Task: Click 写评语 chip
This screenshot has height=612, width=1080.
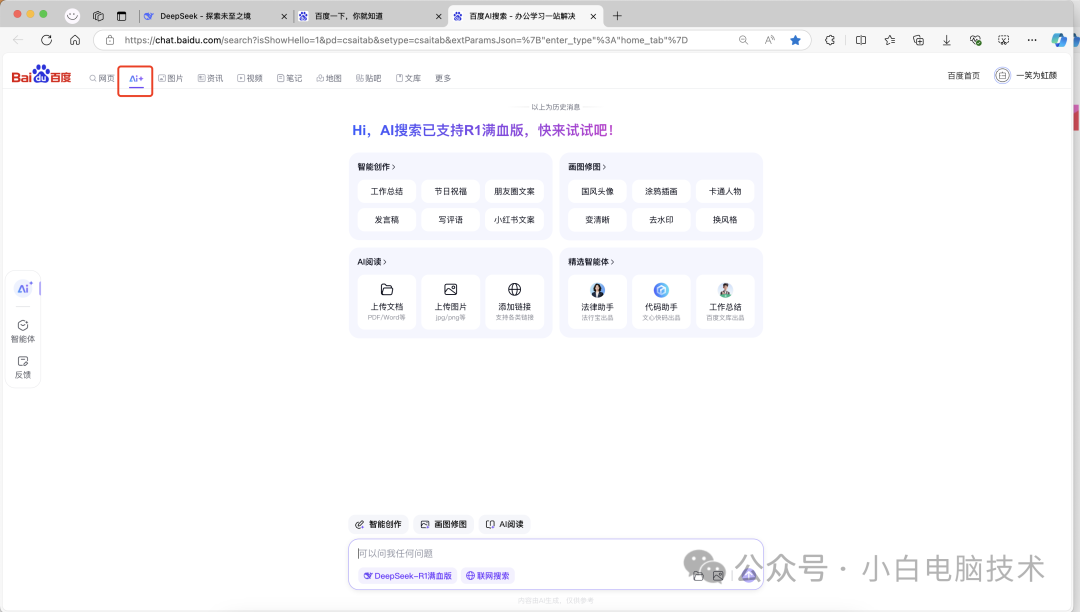Action: pyautogui.click(x=450, y=220)
